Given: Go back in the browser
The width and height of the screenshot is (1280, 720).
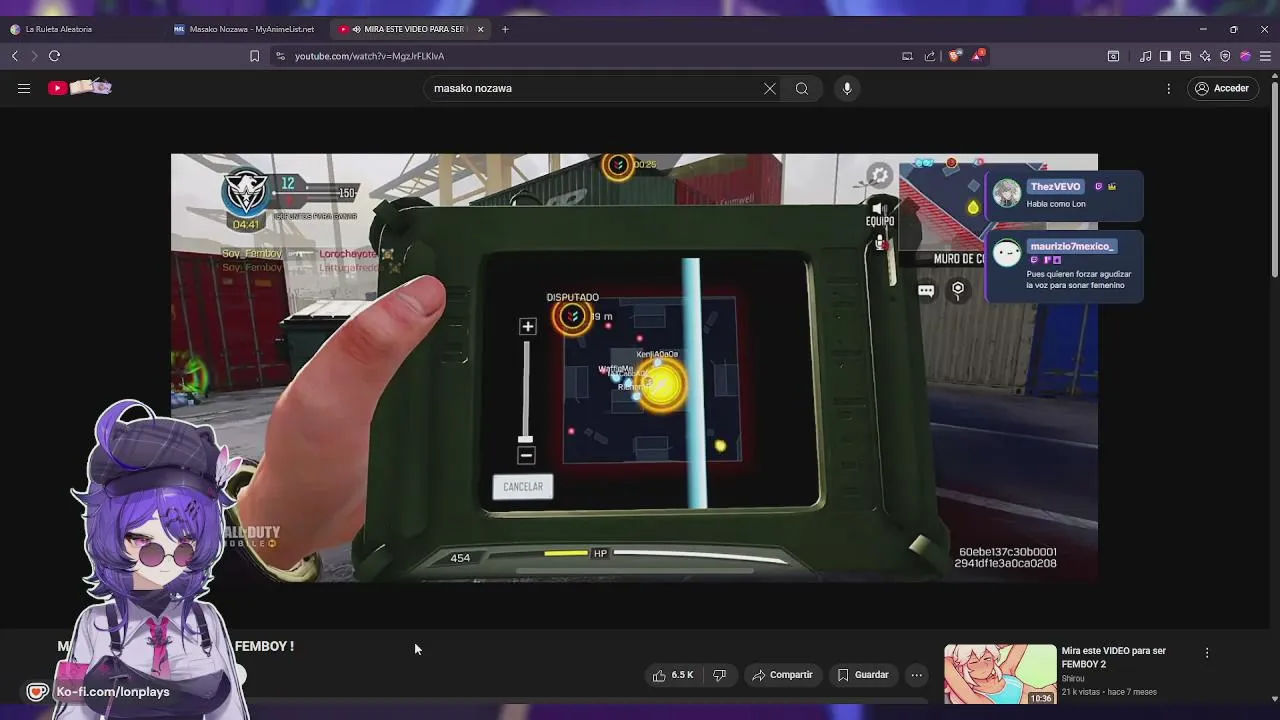Looking at the screenshot, I should point(14,56).
